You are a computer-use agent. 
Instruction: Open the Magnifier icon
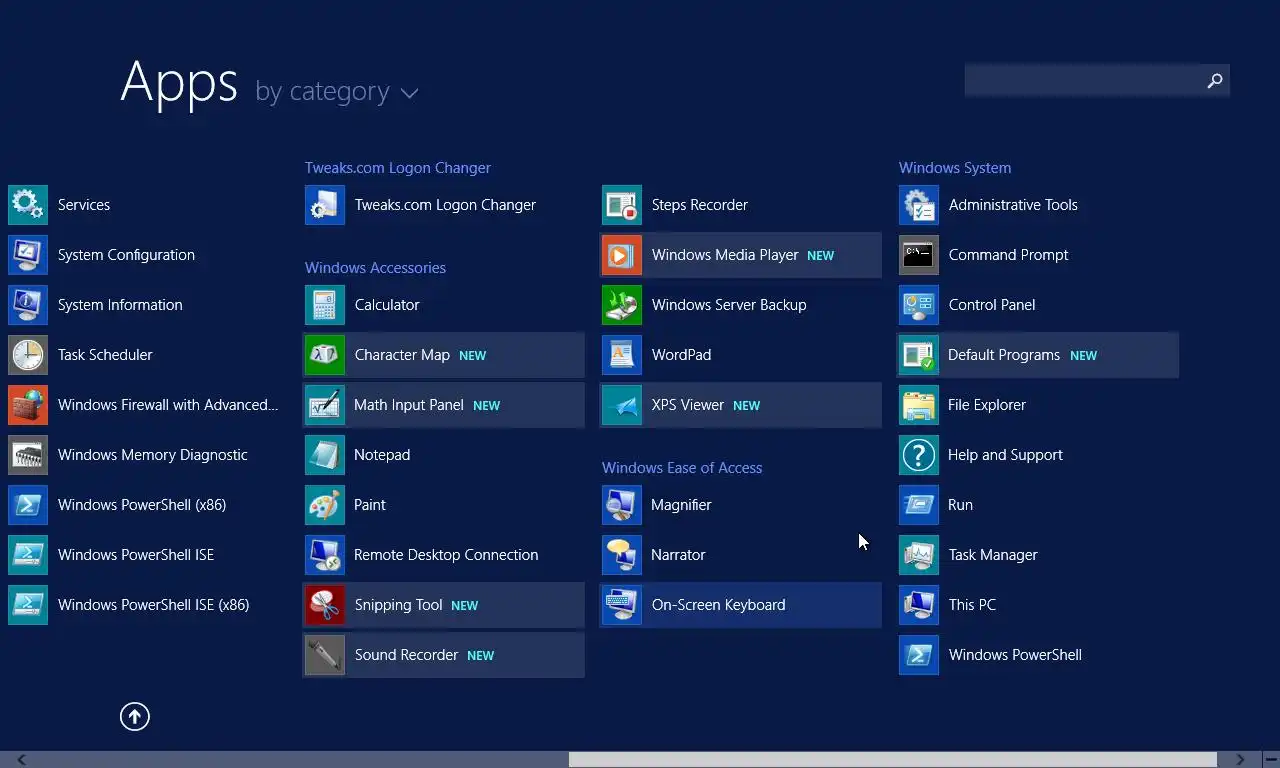click(622, 505)
